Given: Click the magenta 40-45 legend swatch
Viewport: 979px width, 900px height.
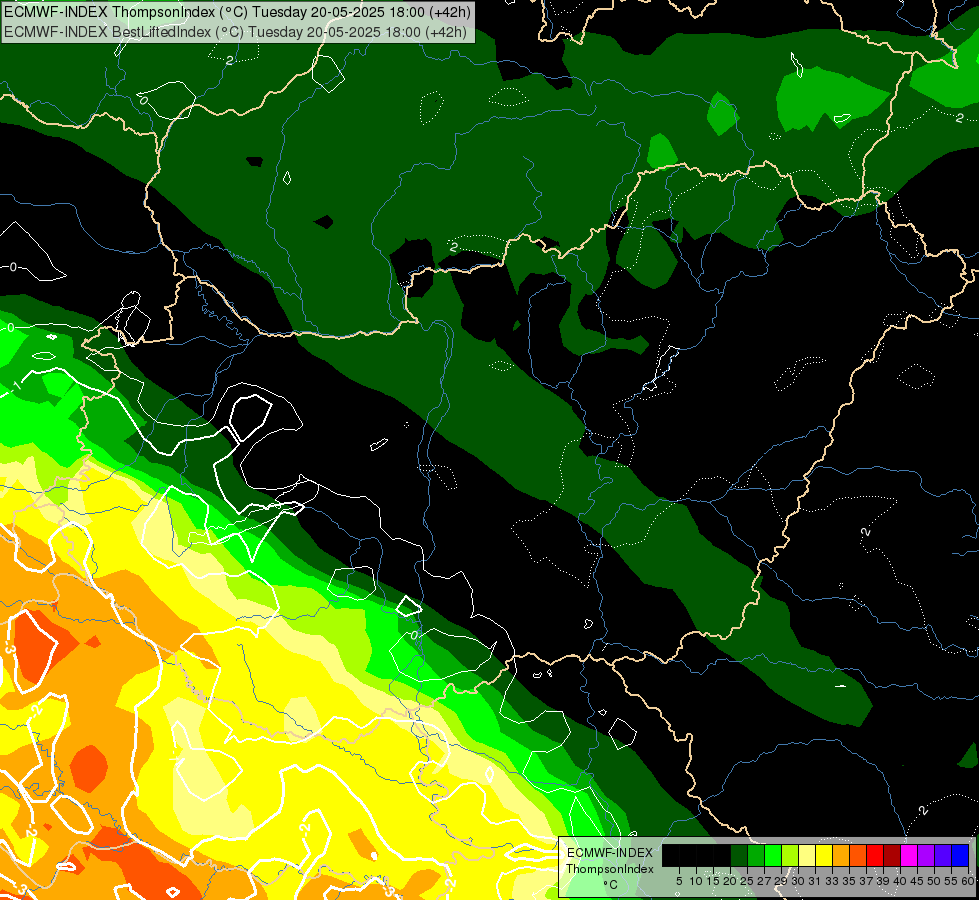Looking at the screenshot, I should [909, 856].
